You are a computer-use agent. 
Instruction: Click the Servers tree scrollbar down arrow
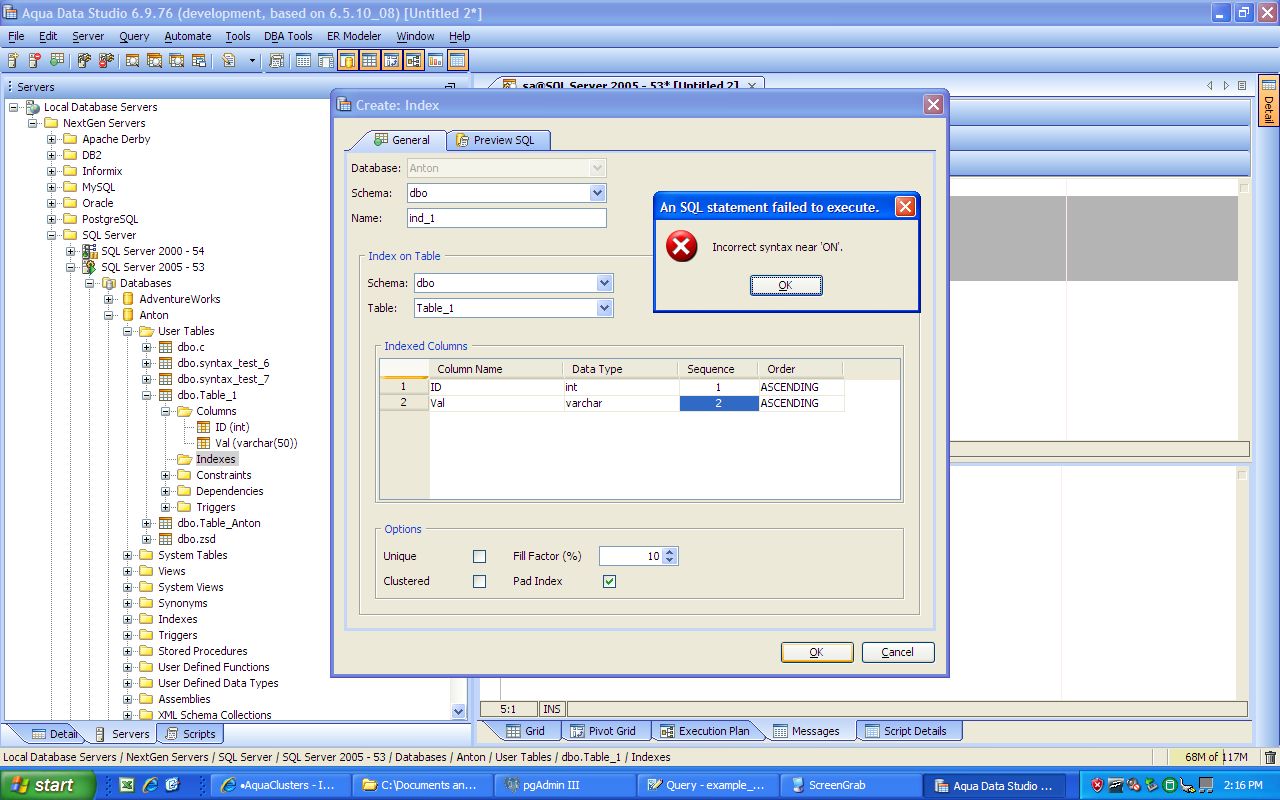pos(459,711)
